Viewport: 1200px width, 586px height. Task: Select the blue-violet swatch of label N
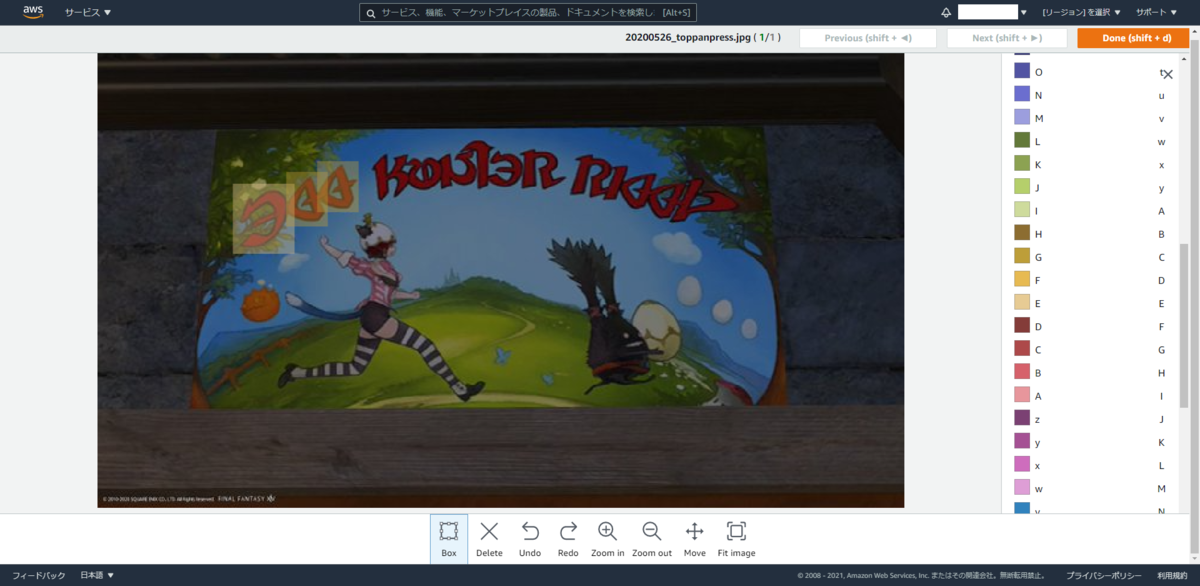click(1022, 94)
